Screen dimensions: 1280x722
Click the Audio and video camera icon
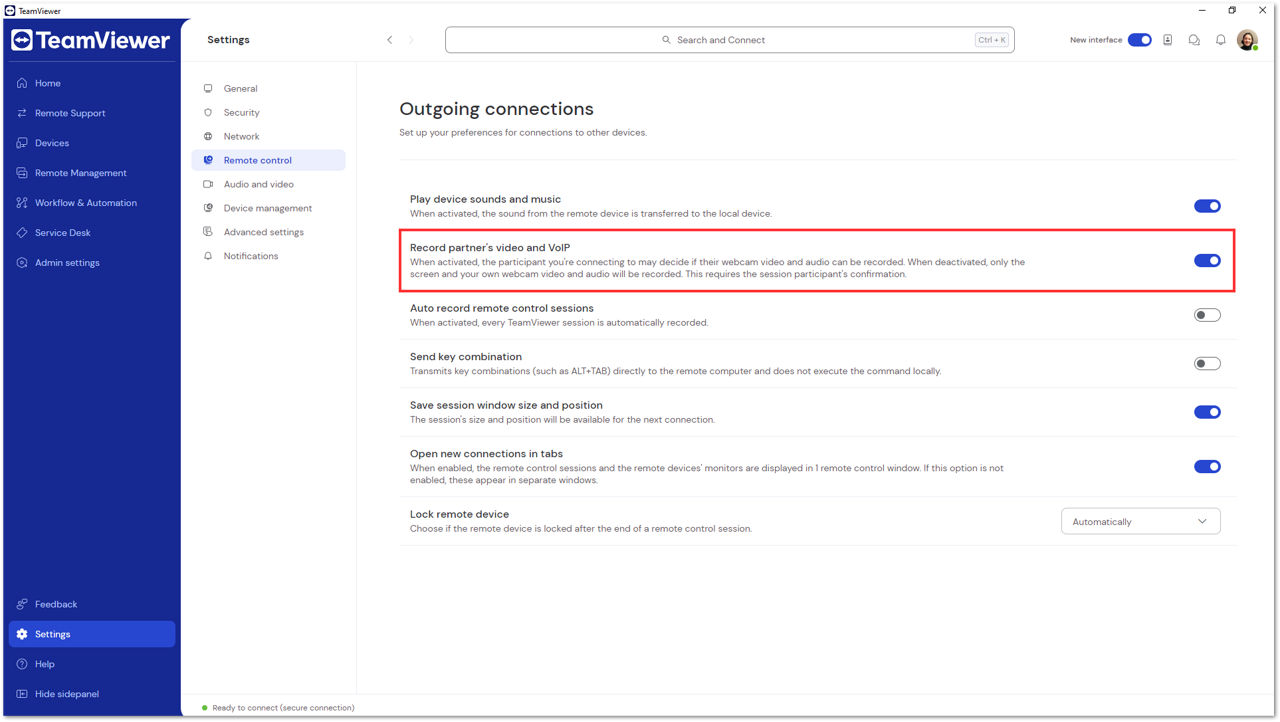208,184
